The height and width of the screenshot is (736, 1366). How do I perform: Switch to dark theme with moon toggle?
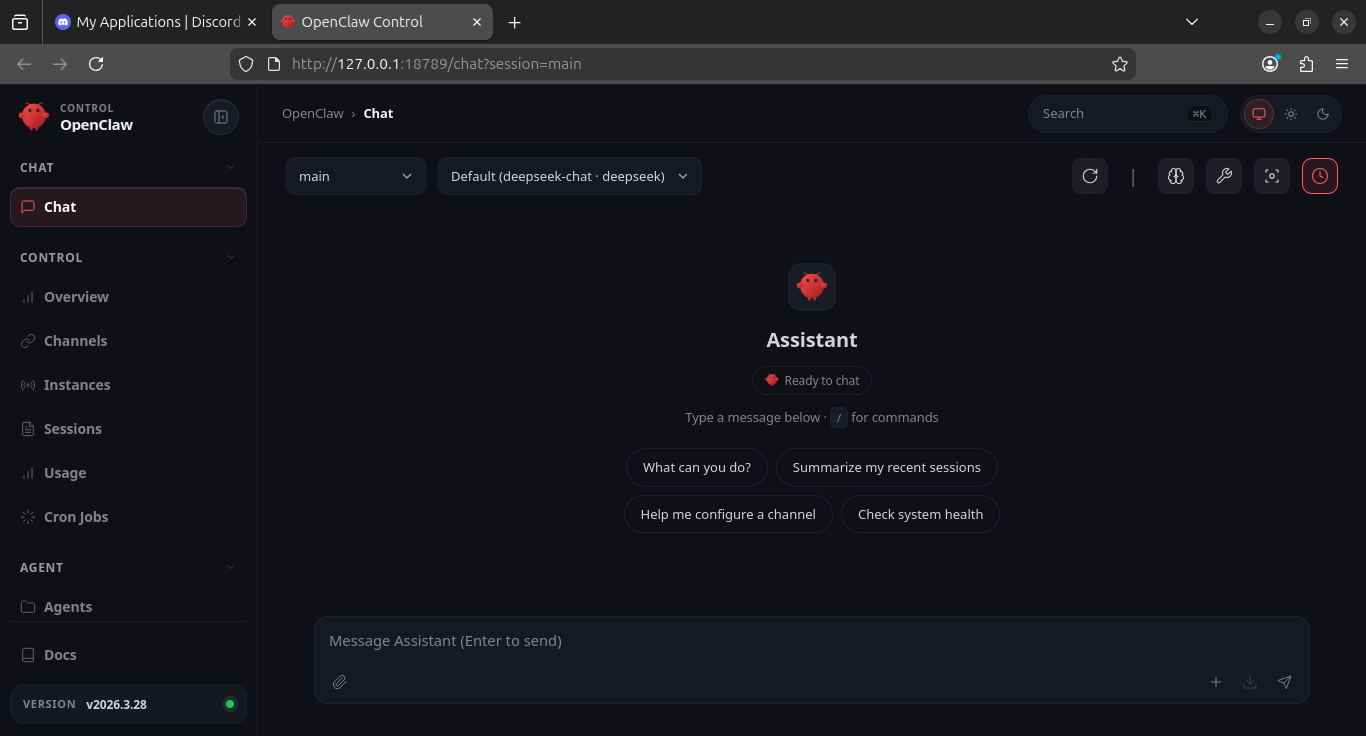[1323, 113]
